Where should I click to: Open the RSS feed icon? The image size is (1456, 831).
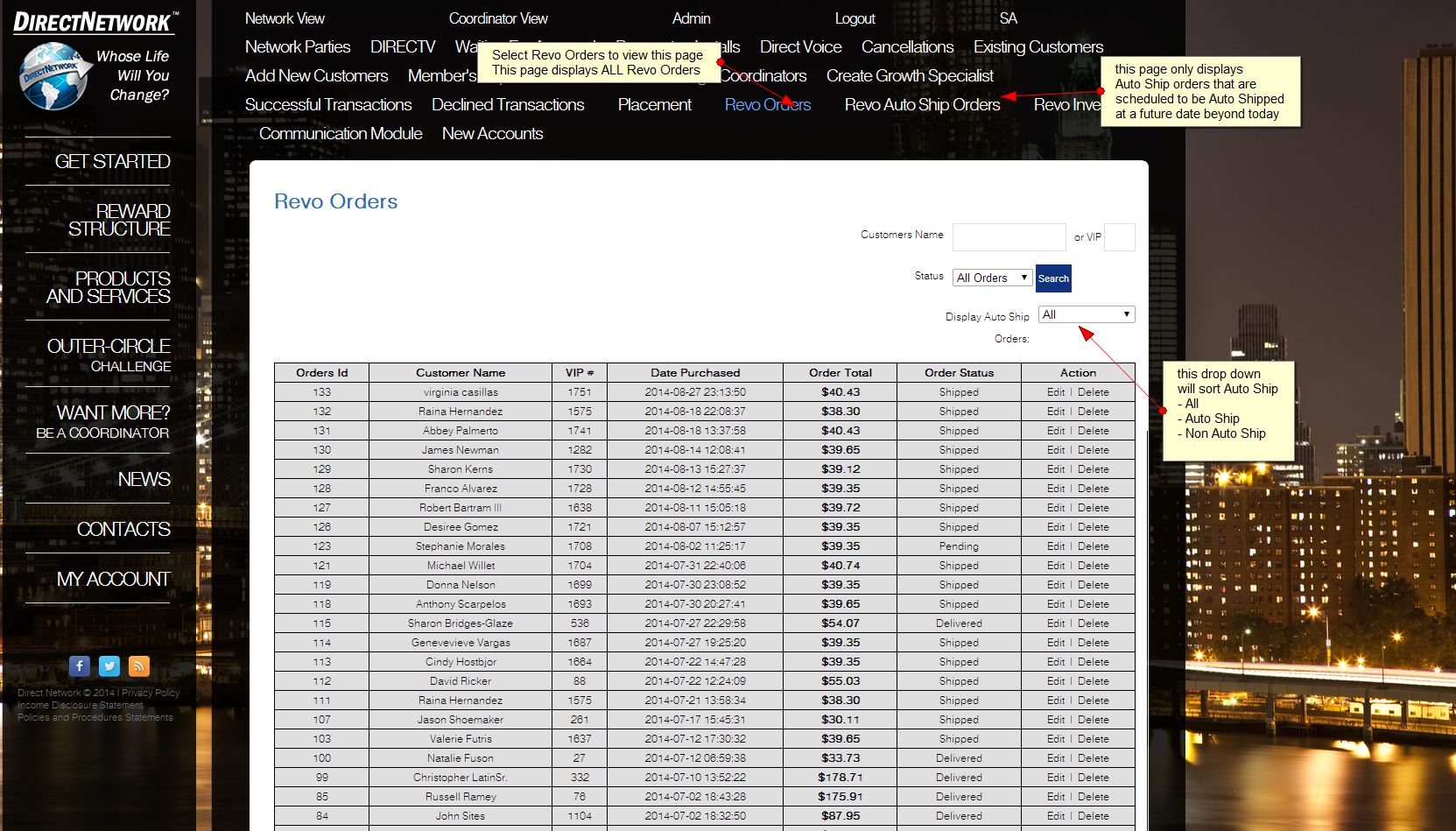click(x=139, y=666)
